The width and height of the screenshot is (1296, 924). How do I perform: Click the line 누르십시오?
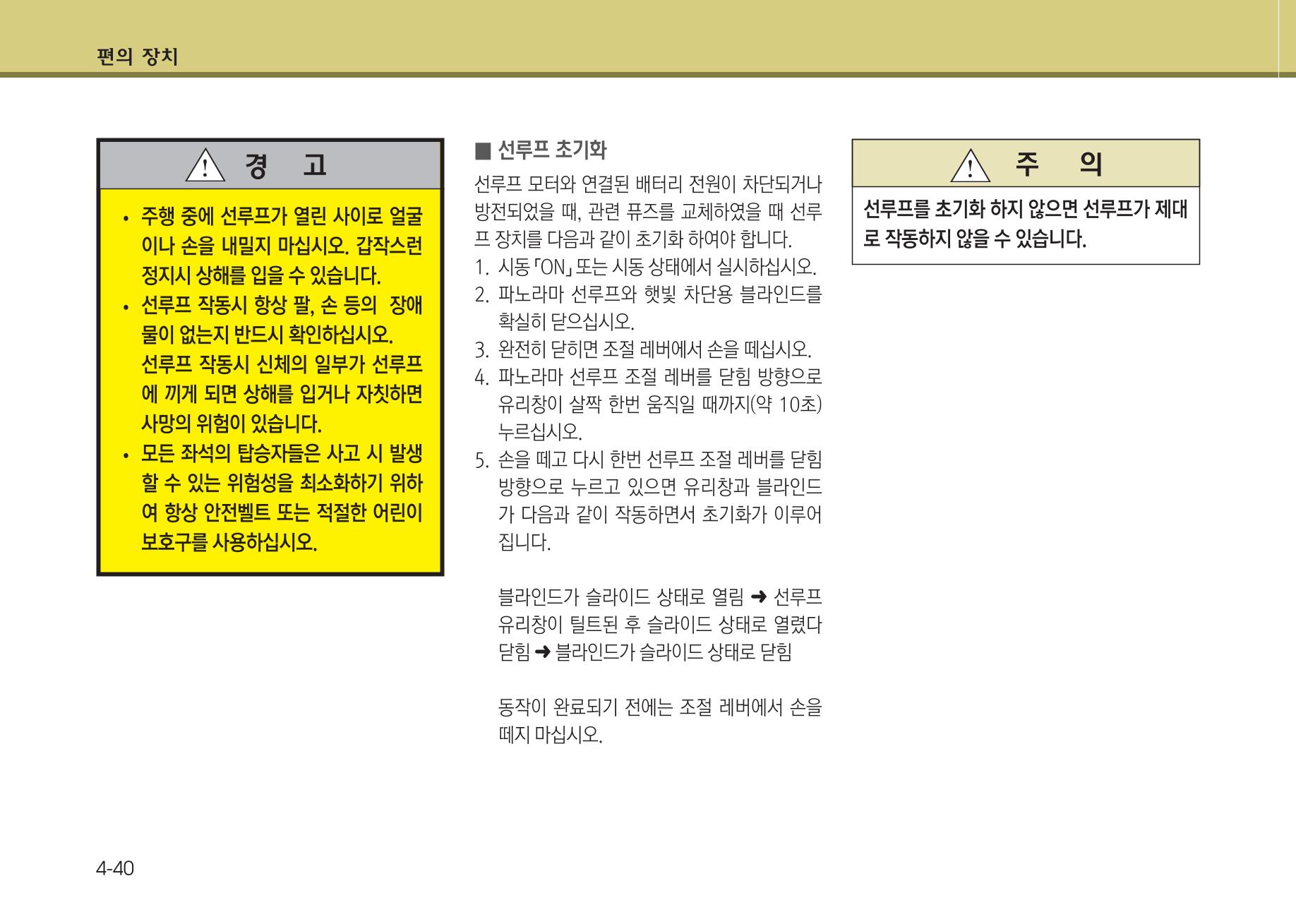point(540,432)
